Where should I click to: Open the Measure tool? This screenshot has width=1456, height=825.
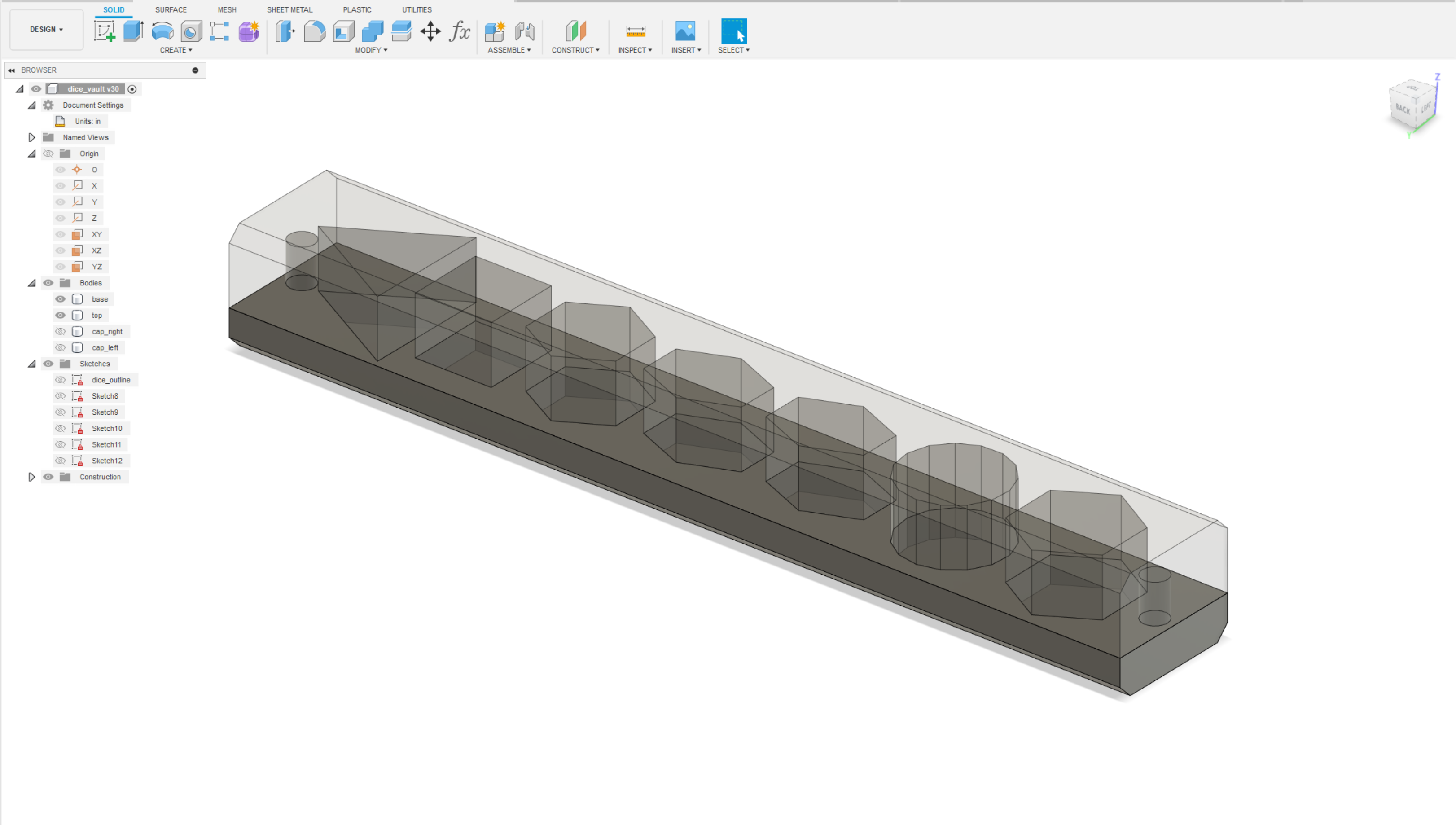[x=636, y=31]
